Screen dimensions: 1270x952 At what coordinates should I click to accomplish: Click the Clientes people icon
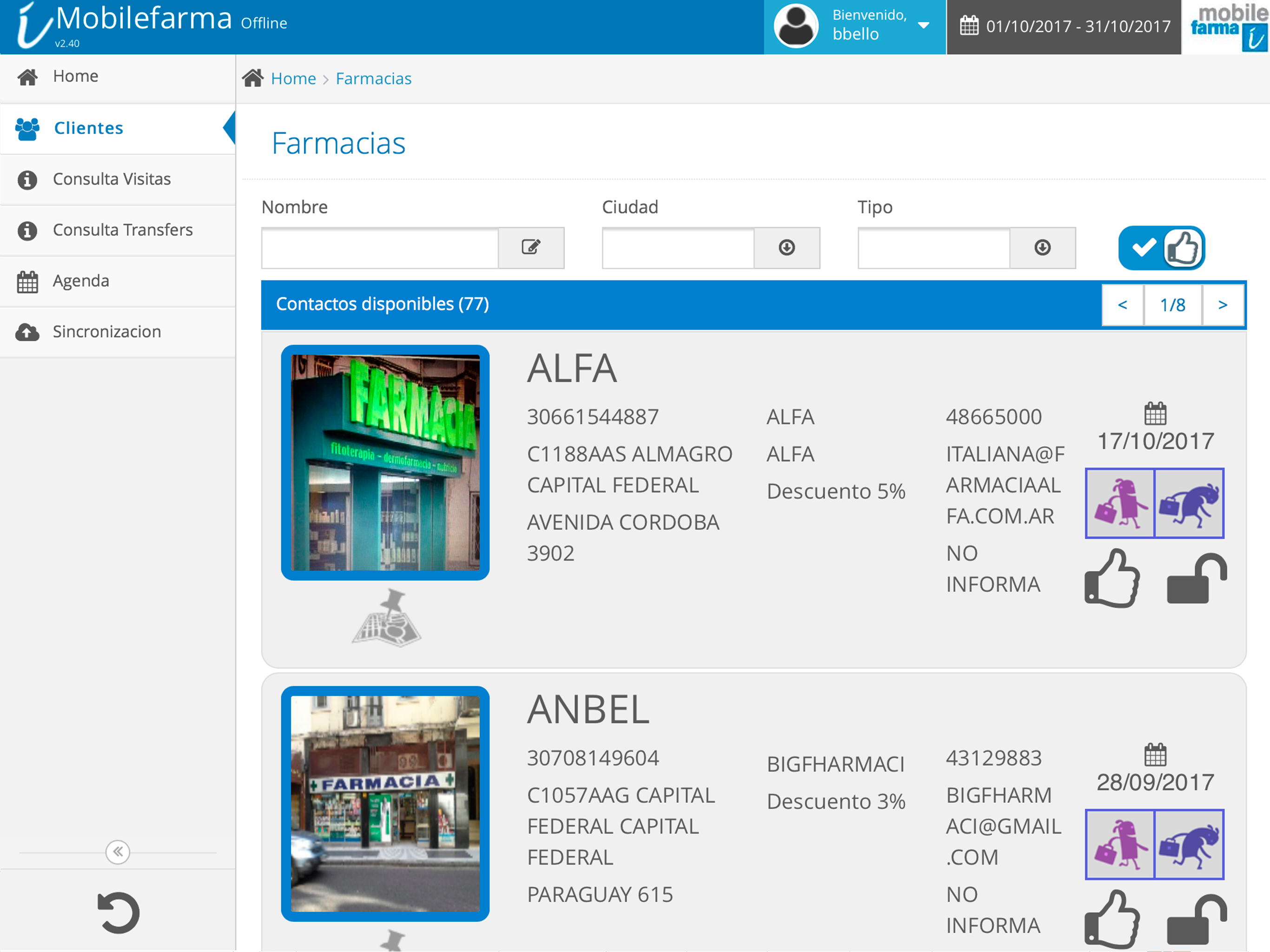27,129
